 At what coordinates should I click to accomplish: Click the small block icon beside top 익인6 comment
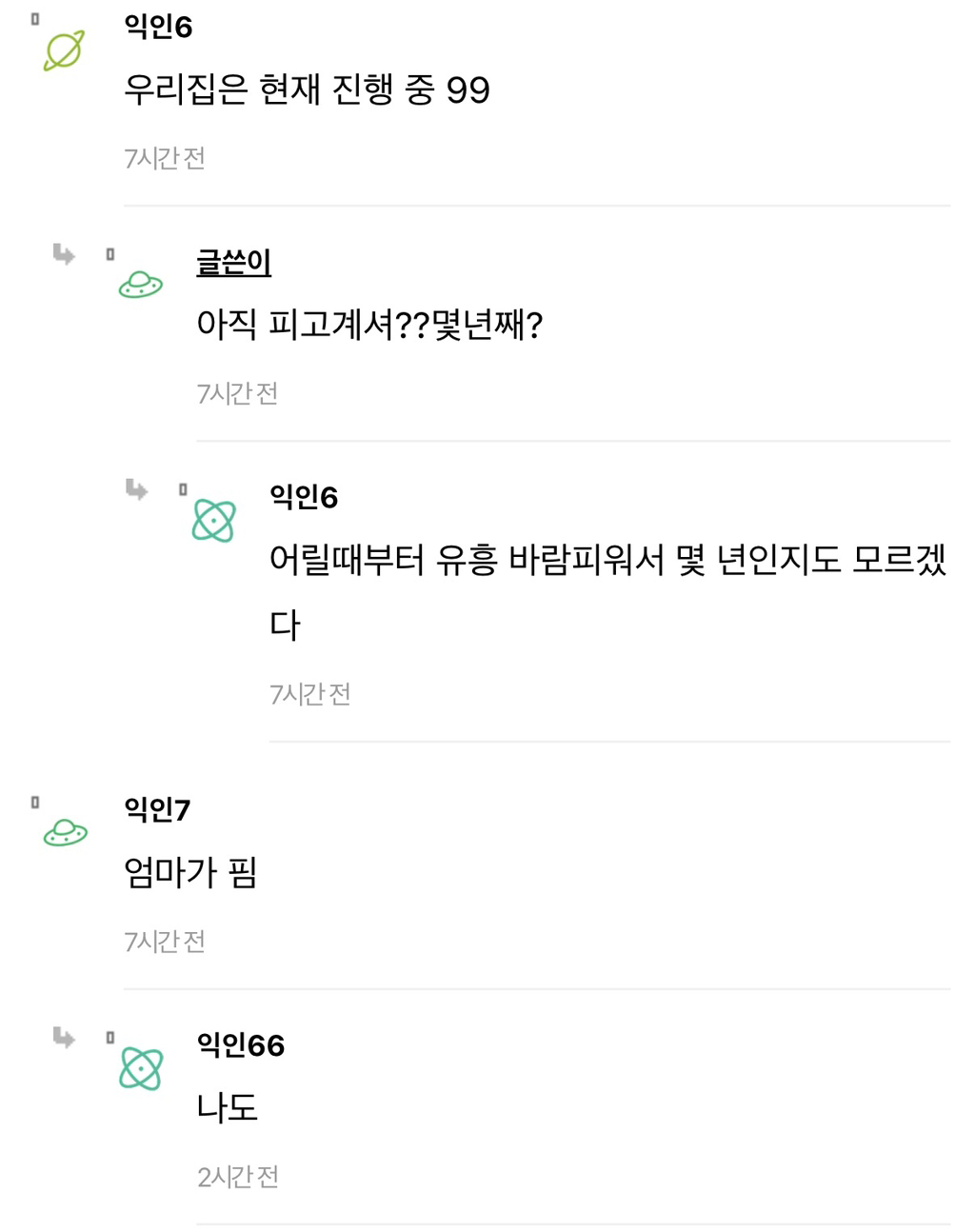[x=34, y=16]
